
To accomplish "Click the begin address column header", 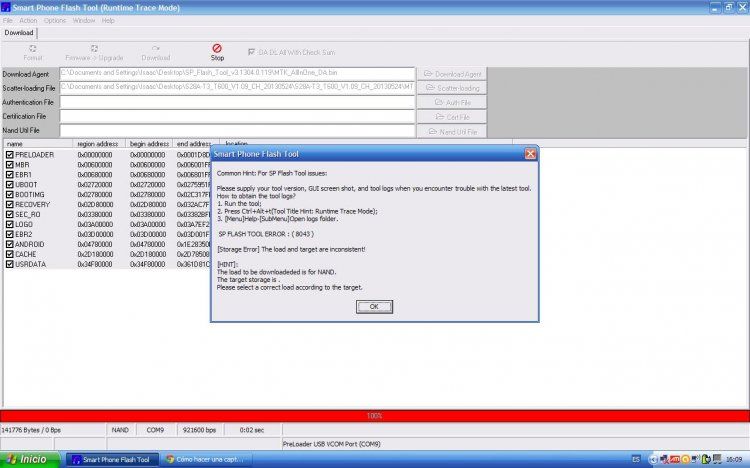I will 149,144.
